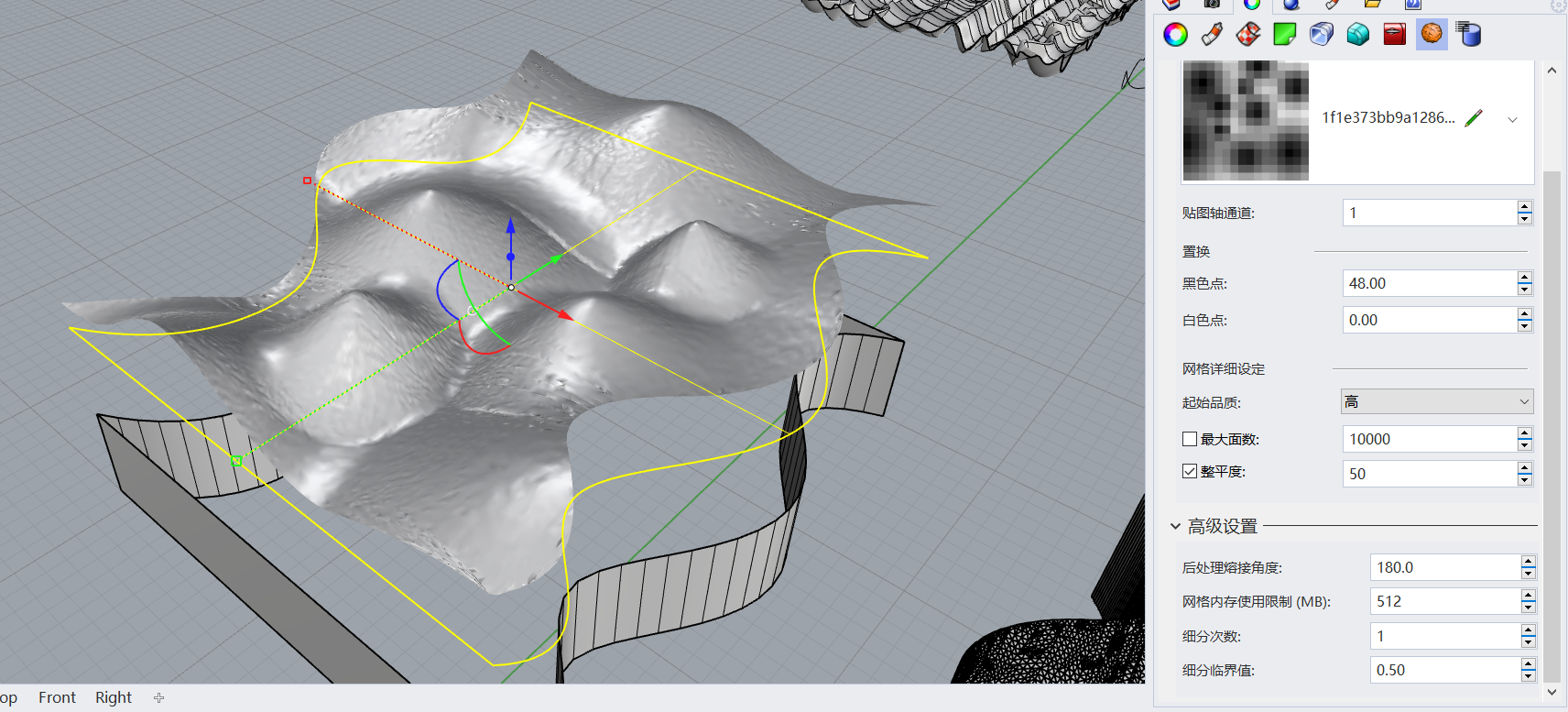Screen dimensions: 1568x712
Task: Open the 起始品质 quality dropdown
Action: click(x=1436, y=401)
